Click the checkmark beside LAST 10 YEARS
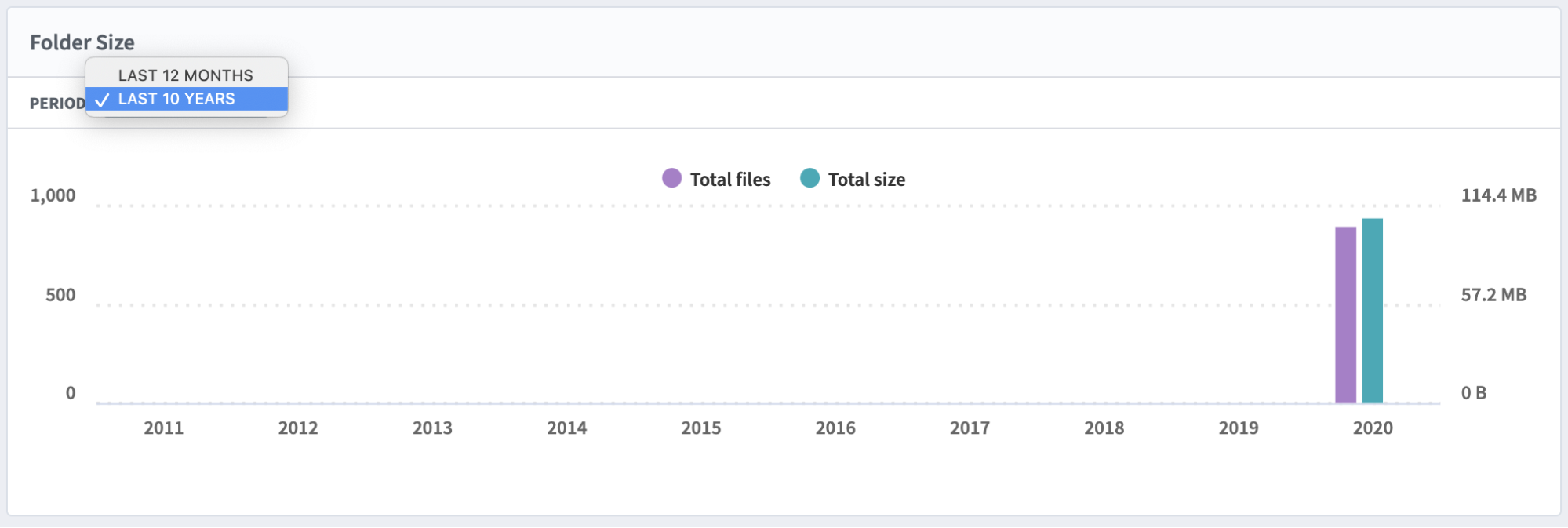Screen dimensions: 1568x528 102,100
